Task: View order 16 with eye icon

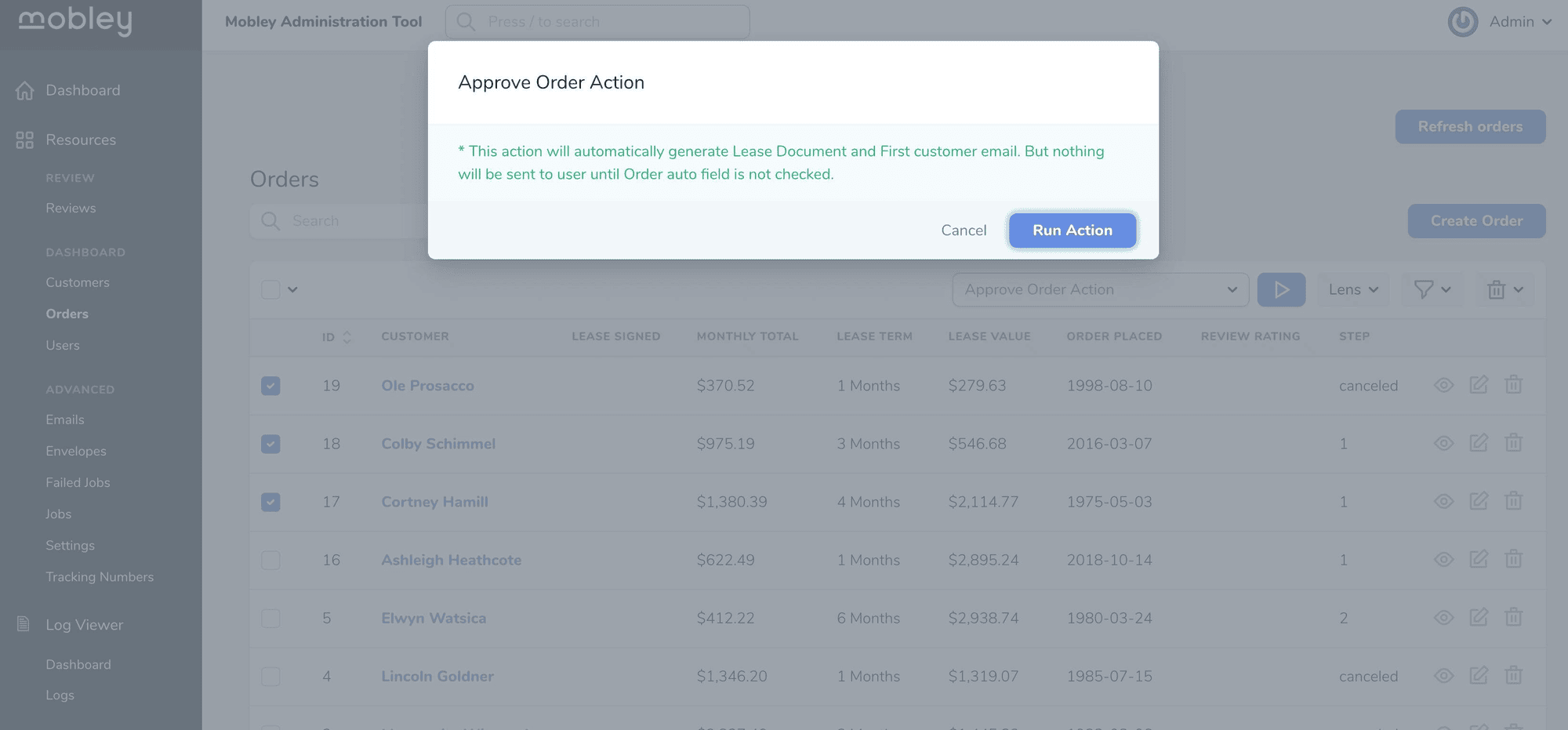Action: [x=1443, y=559]
